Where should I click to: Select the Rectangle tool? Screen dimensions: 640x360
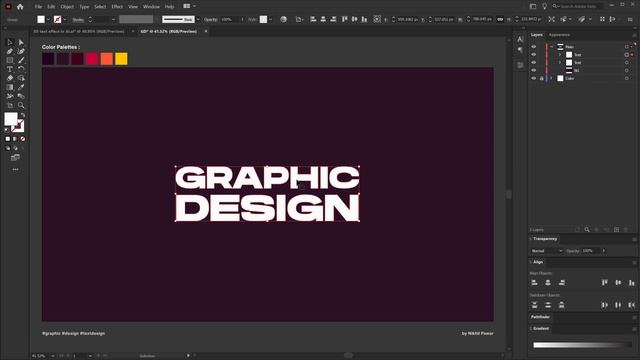pyautogui.click(x=10, y=60)
